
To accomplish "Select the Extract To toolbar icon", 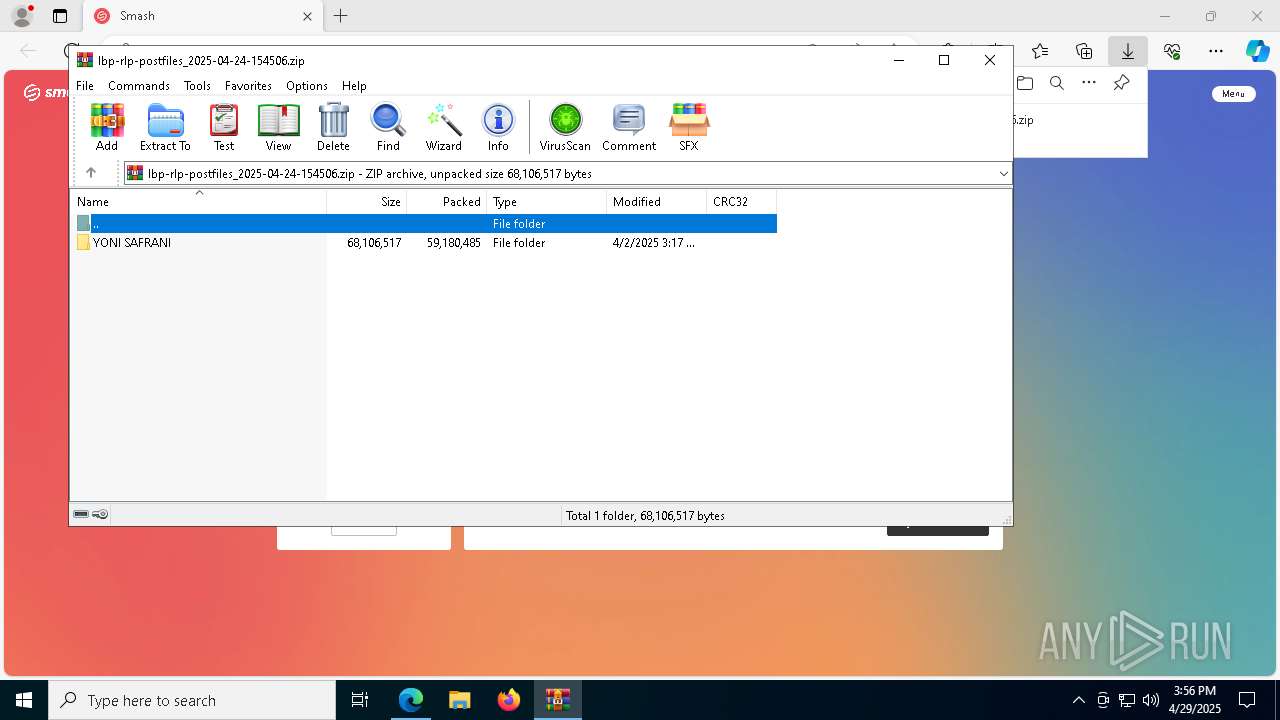I will 165,127.
